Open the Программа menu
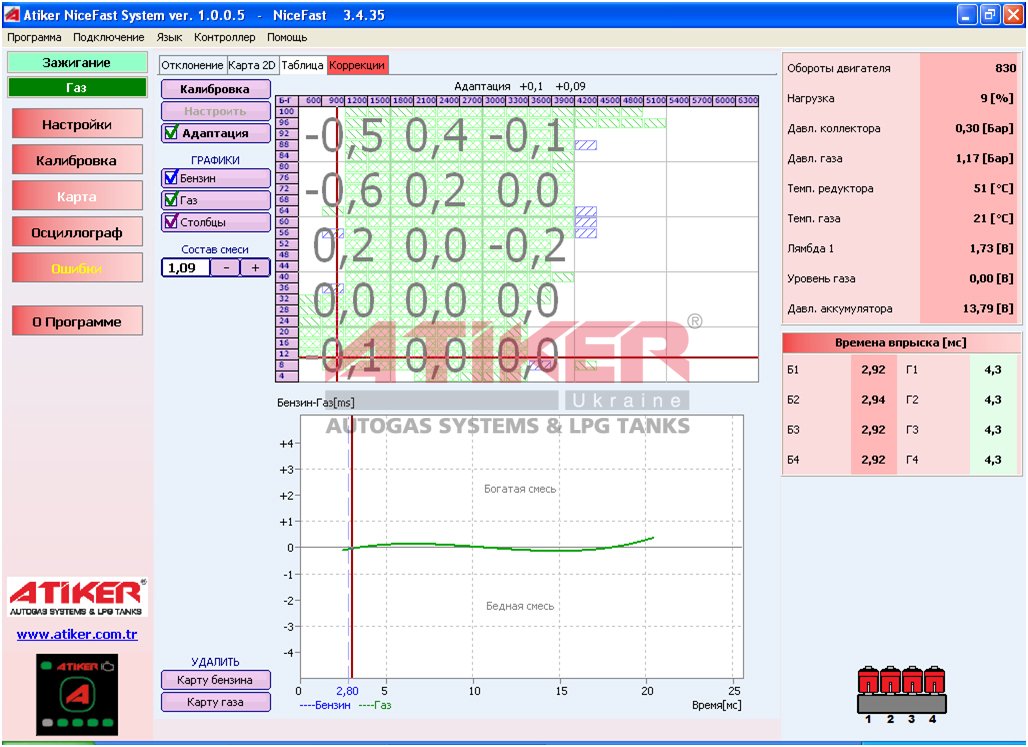Viewport: 1028px width, 747px height. click(x=34, y=37)
